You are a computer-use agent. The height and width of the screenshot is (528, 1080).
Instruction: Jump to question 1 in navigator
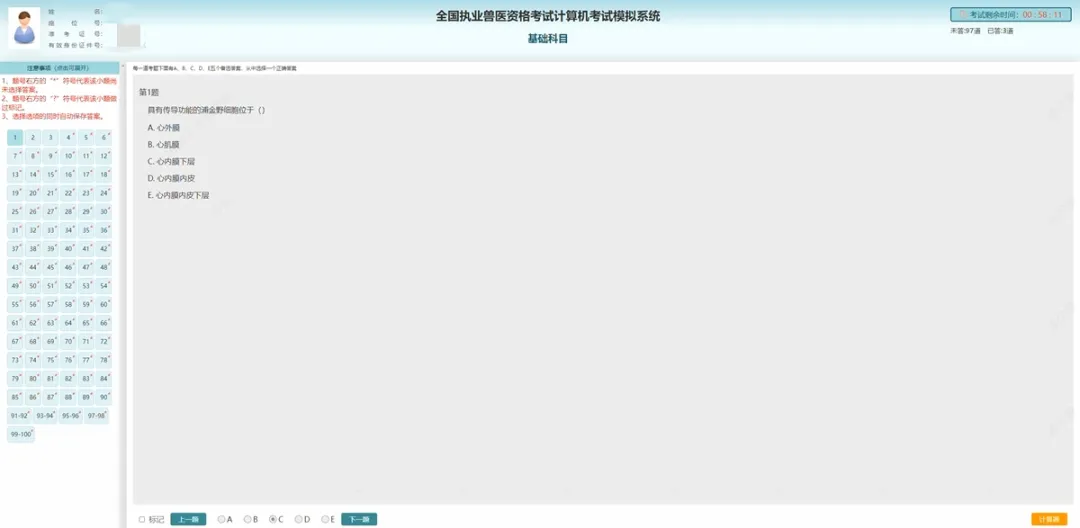[15, 138]
